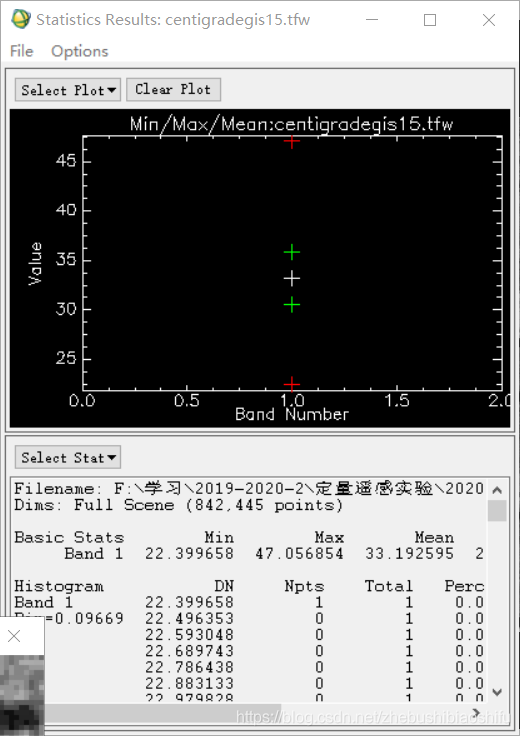Click the lower green standard deviation marker

coord(291,305)
